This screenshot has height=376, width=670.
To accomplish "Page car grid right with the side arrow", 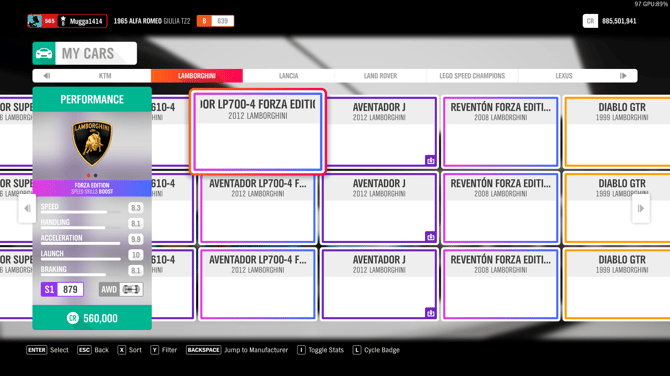I will coord(641,209).
